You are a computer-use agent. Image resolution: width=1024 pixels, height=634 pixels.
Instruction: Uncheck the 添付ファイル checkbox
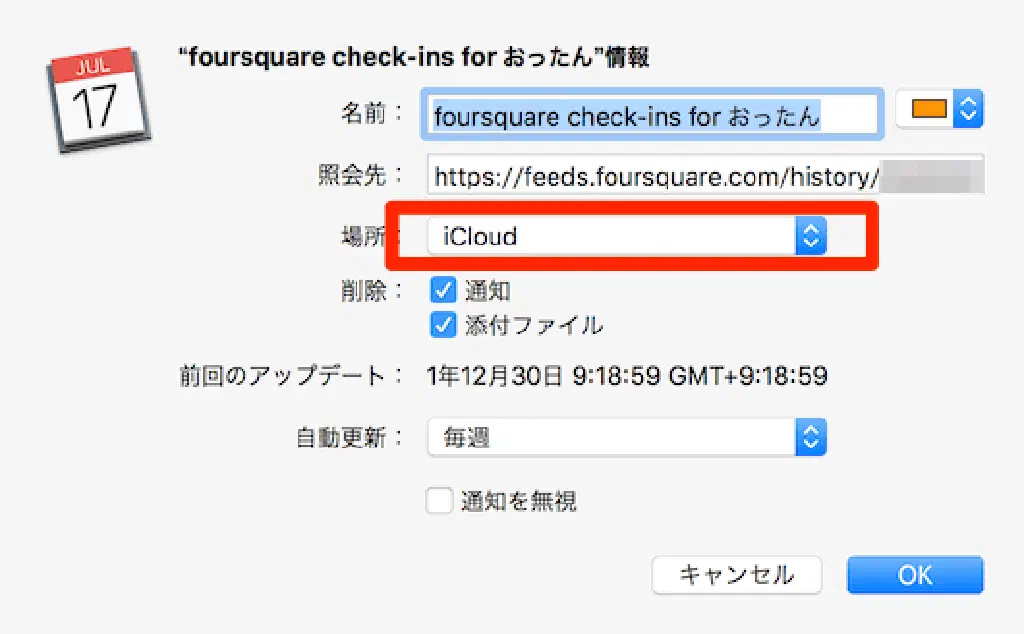coord(443,325)
